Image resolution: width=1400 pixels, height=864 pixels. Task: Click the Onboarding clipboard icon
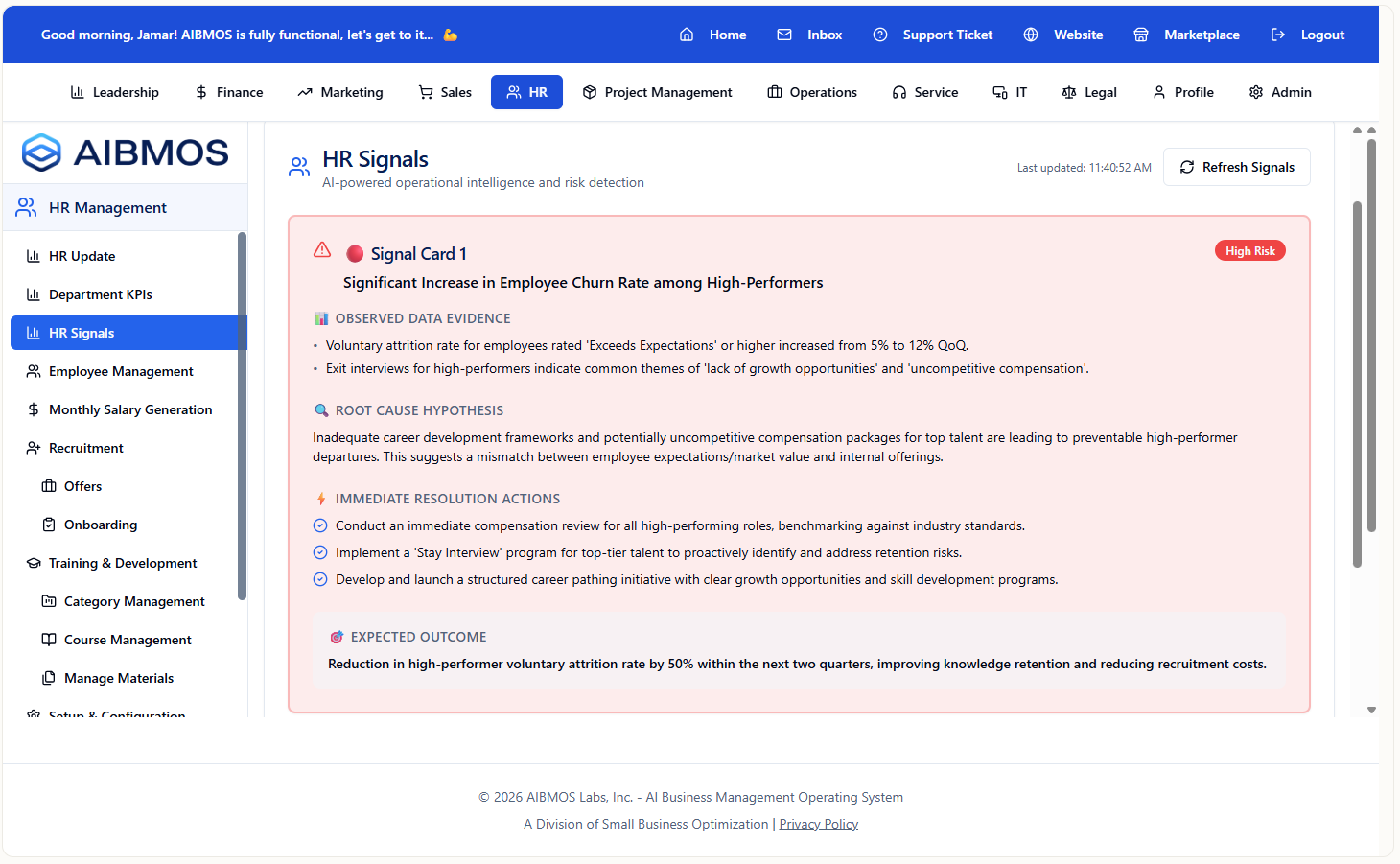pyautogui.click(x=49, y=525)
